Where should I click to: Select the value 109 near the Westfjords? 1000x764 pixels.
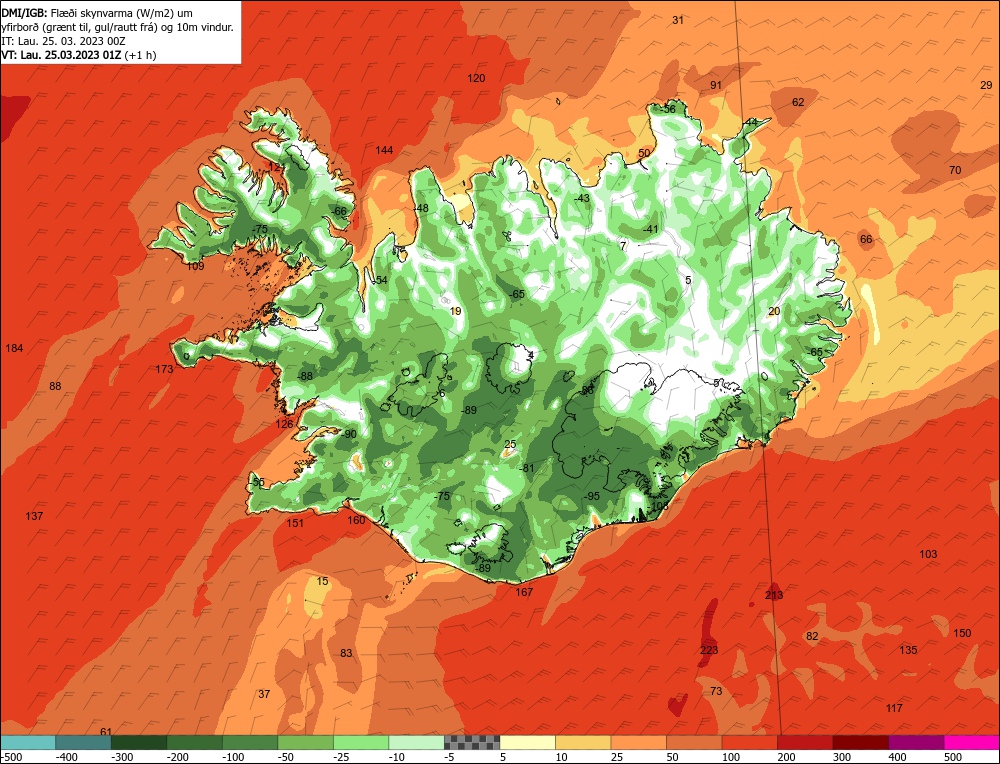[195, 265]
